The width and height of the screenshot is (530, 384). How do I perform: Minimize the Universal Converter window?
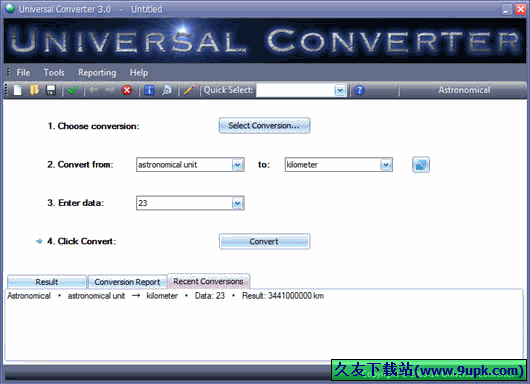coord(506,9)
